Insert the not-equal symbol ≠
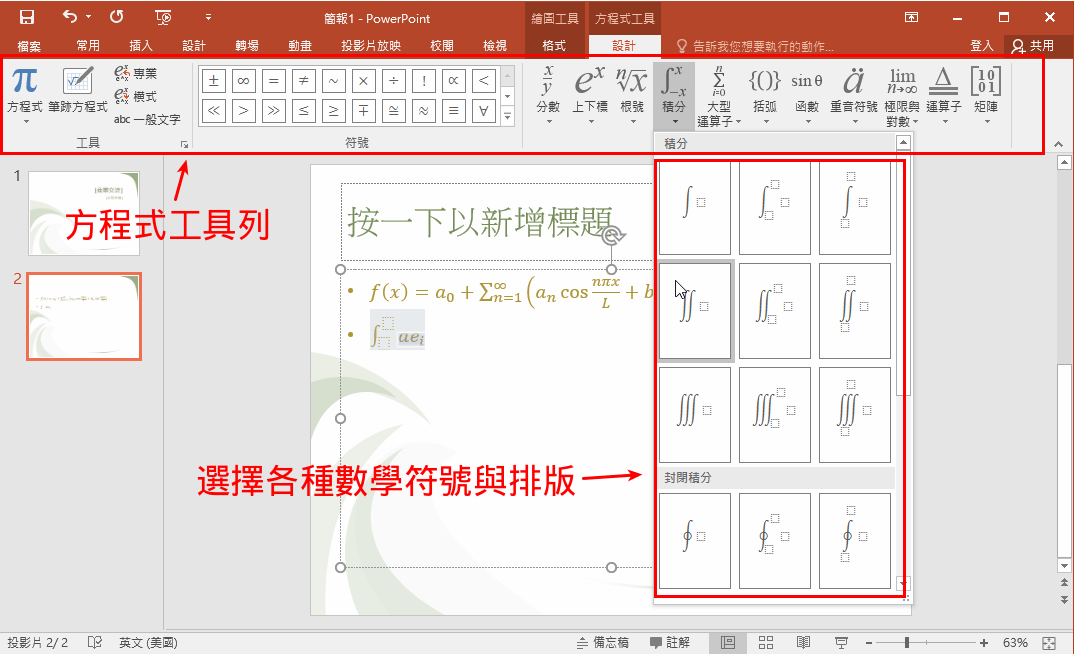The width and height of the screenshot is (1075, 654). (304, 81)
